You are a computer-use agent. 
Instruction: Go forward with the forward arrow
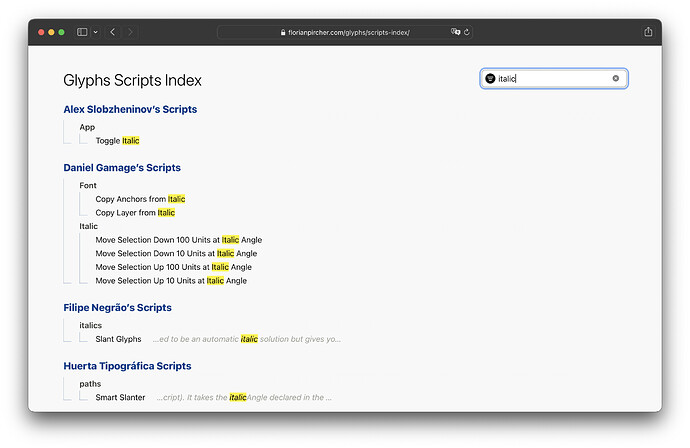[130, 32]
